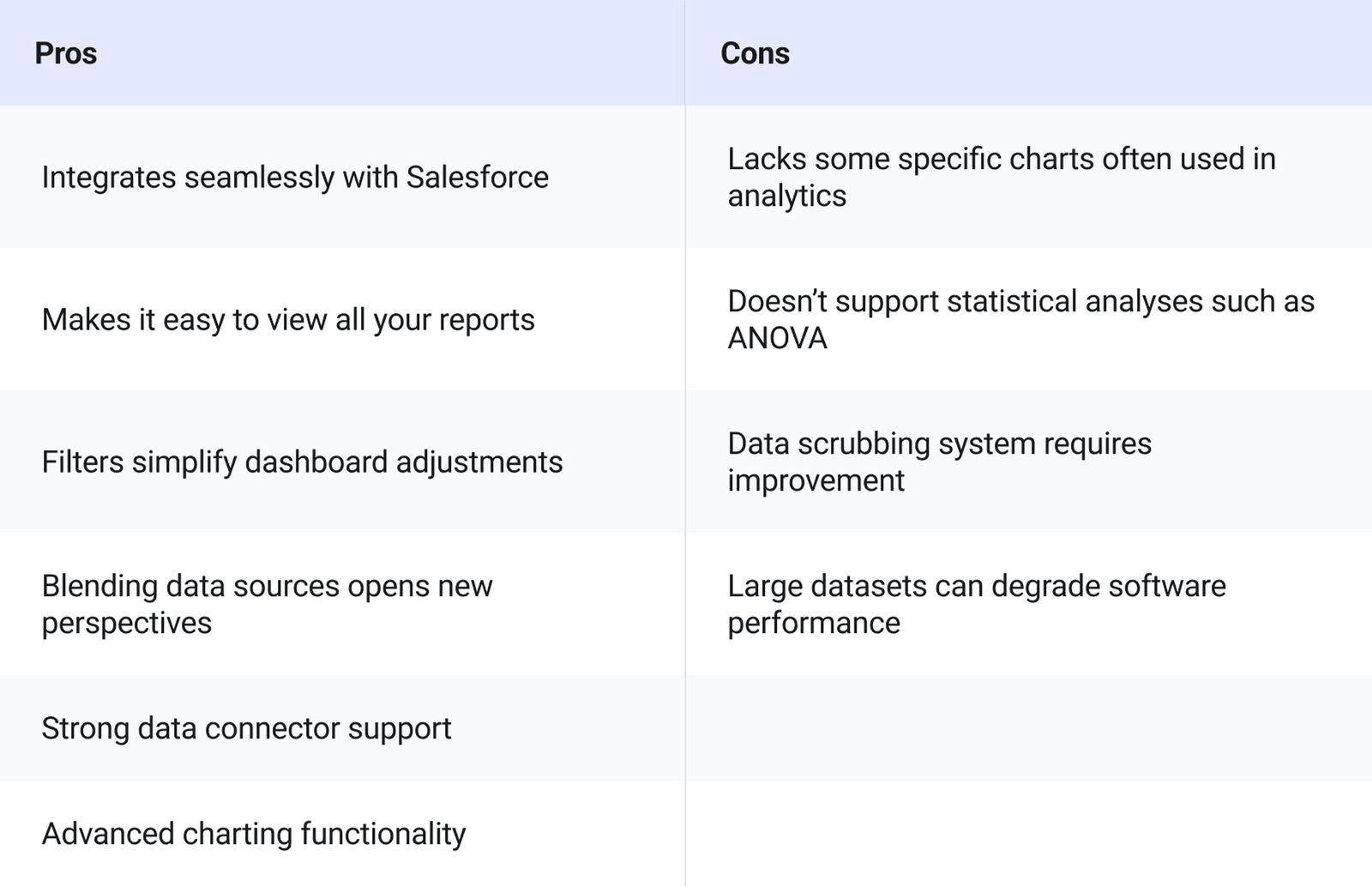
Task: Click the empty Cons cell beside 'Advanced charting functionality'
Action: click(1028, 834)
